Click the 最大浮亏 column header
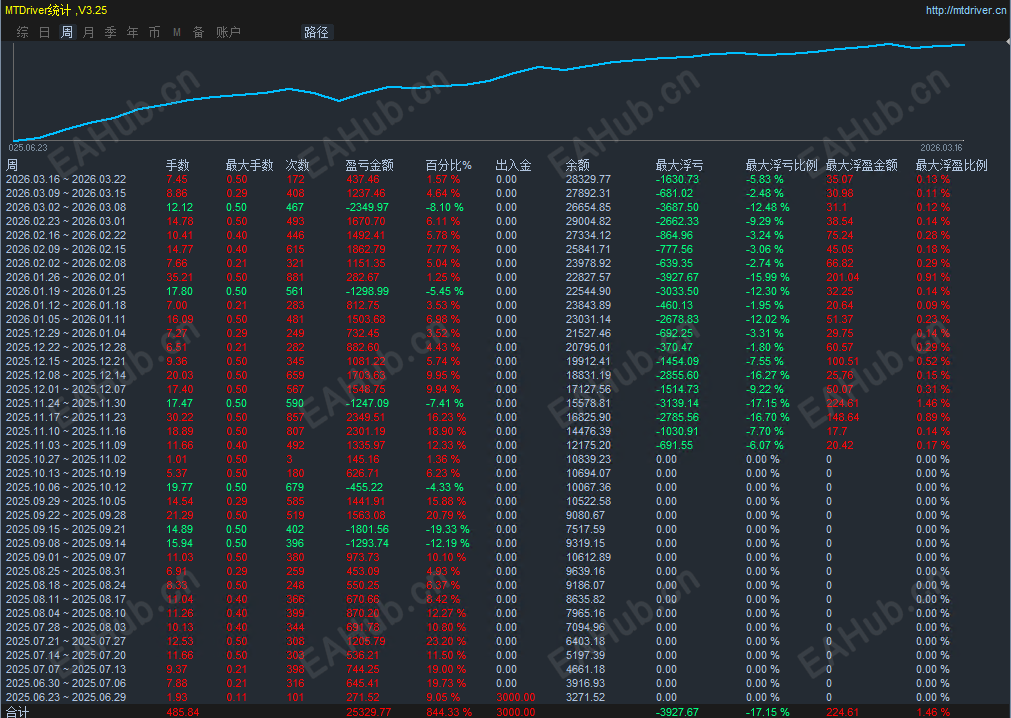The width and height of the screenshot is (1011, 718). point(679,165)
